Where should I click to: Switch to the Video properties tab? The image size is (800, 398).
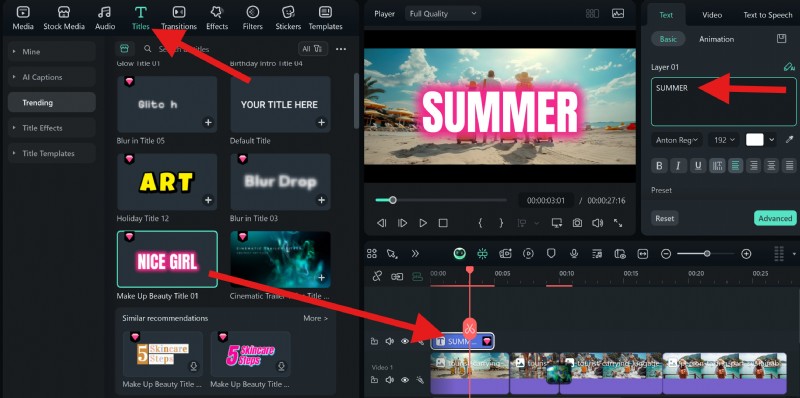[x=712, y=15]
